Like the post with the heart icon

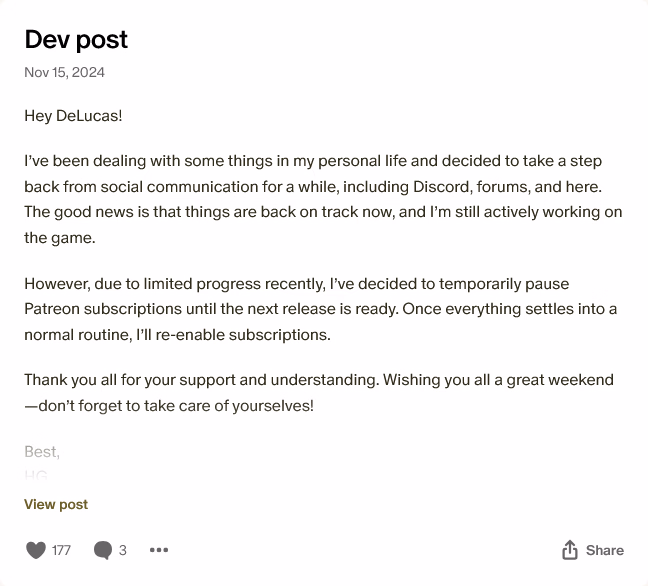(x=36, y=550)
